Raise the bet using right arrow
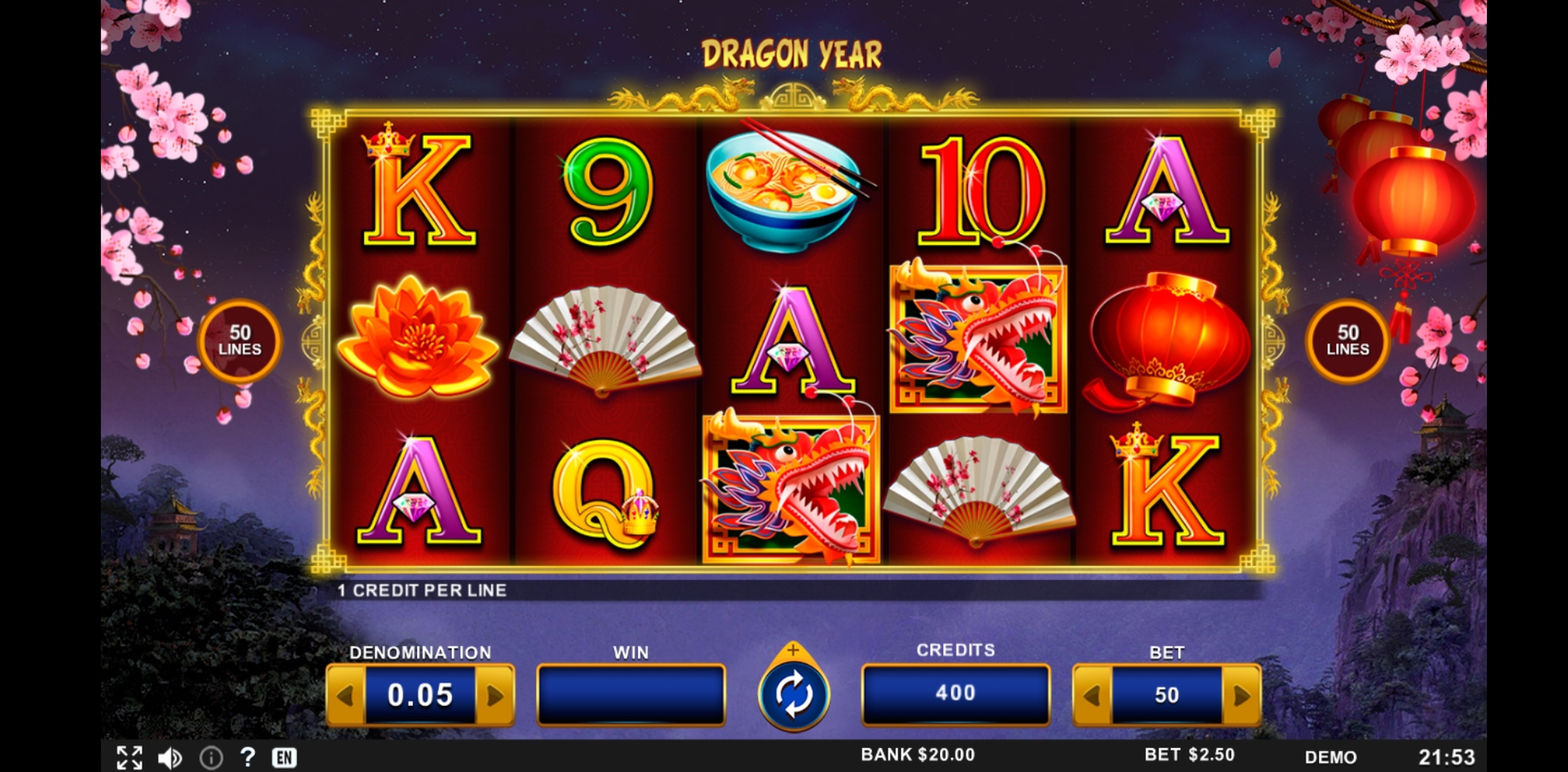This screenshot has height=772, width=1568. click(x=1241, y=695)
